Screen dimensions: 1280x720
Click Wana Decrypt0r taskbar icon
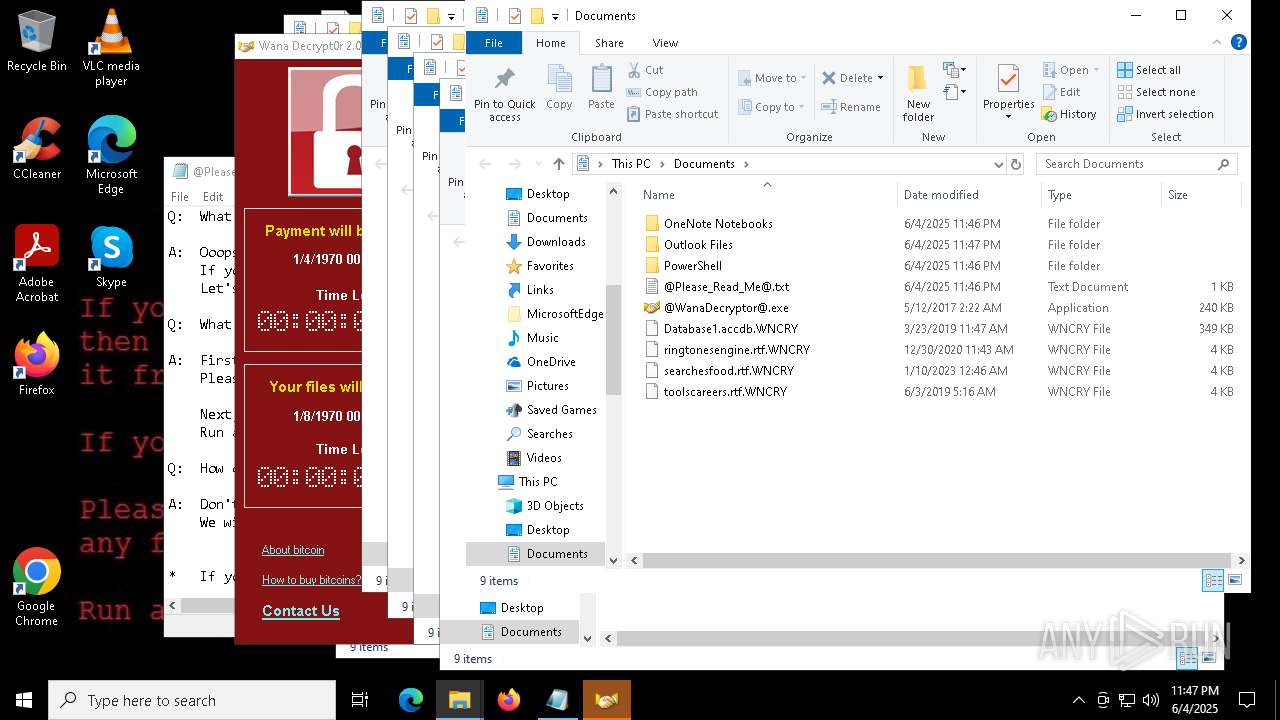pos(606,700)
